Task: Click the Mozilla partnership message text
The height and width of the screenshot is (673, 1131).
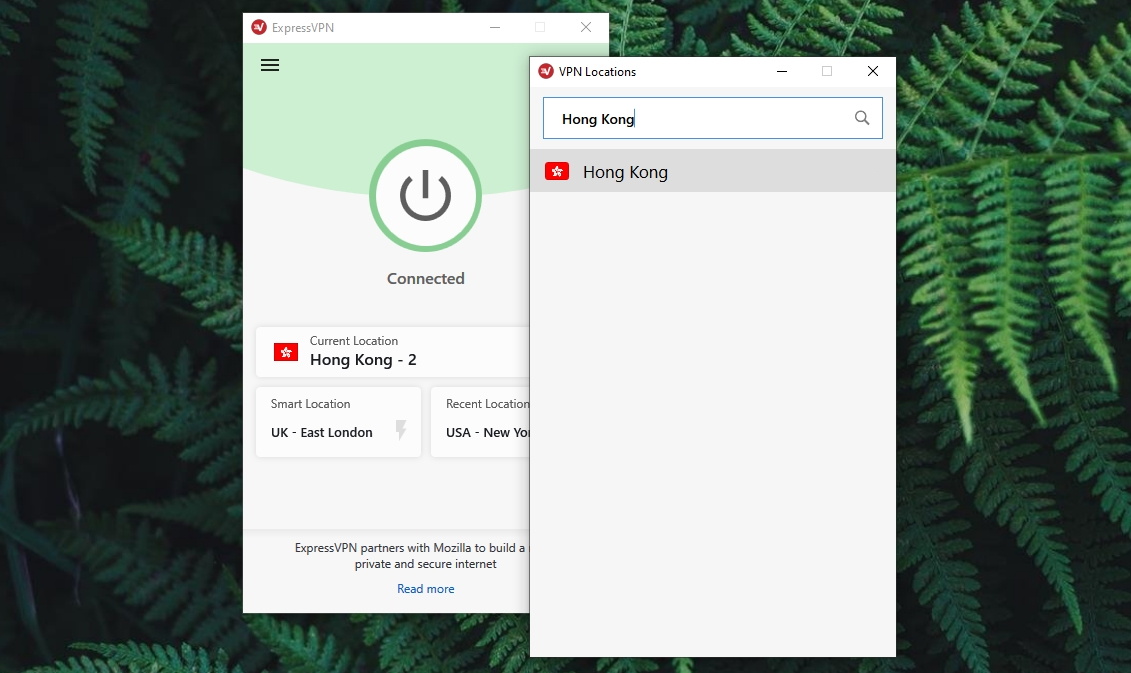Action: (x=412, y=556)
